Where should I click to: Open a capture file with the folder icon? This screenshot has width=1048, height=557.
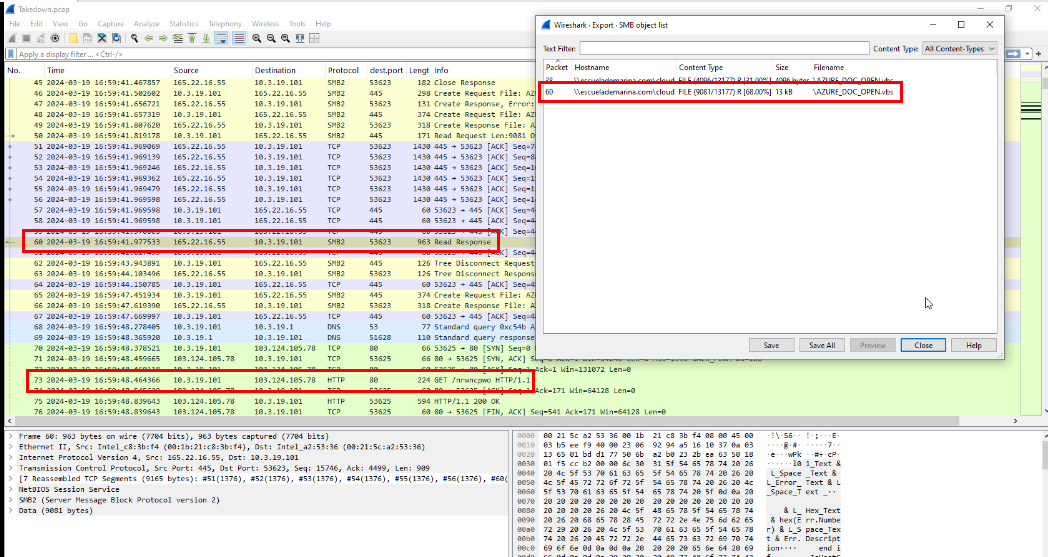coord(73,39)
